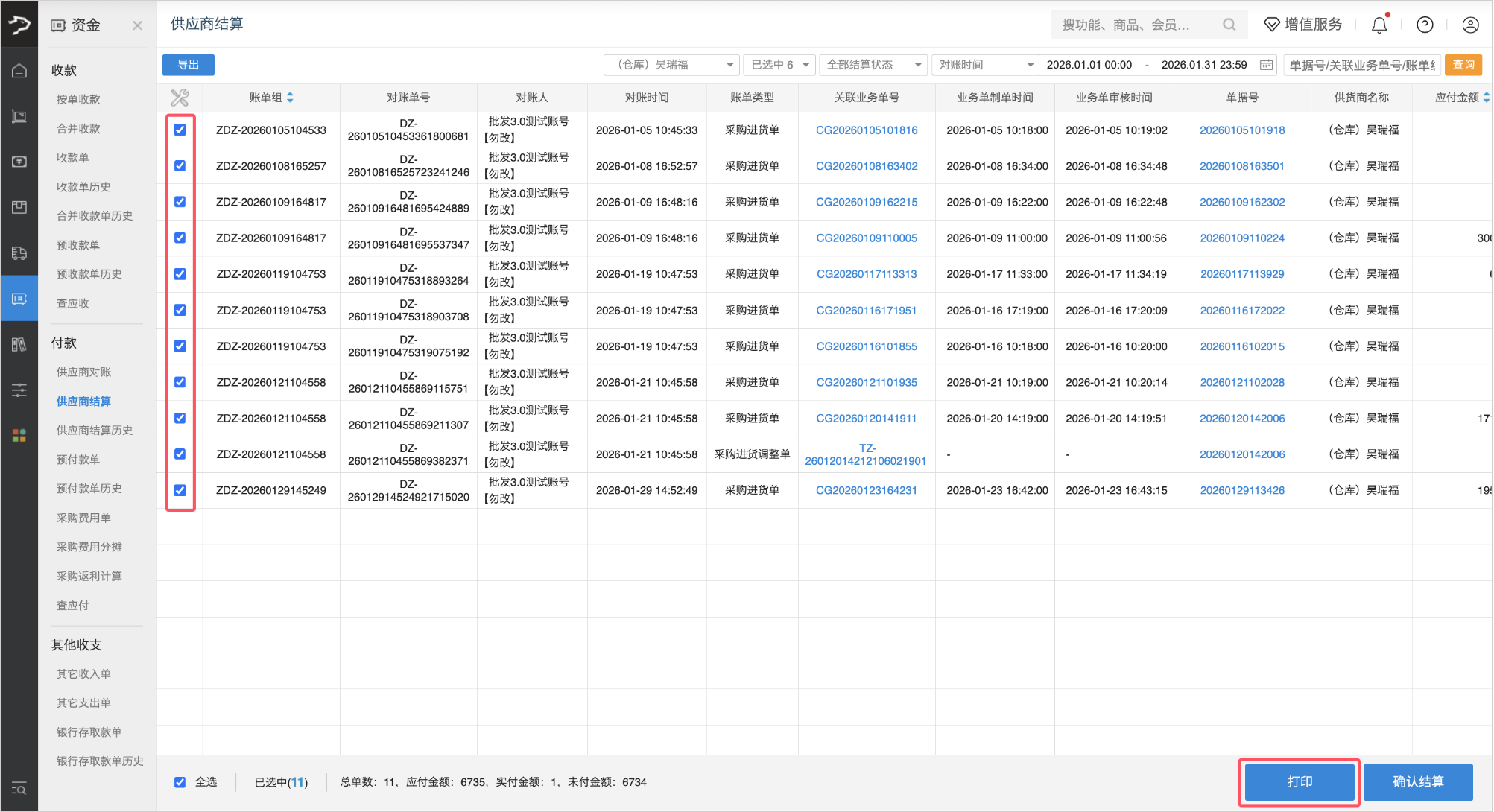The width and height of the screenshot is (1494, 812).
Task: Open the table column settings wrench icon
Action: pos(180,98)
